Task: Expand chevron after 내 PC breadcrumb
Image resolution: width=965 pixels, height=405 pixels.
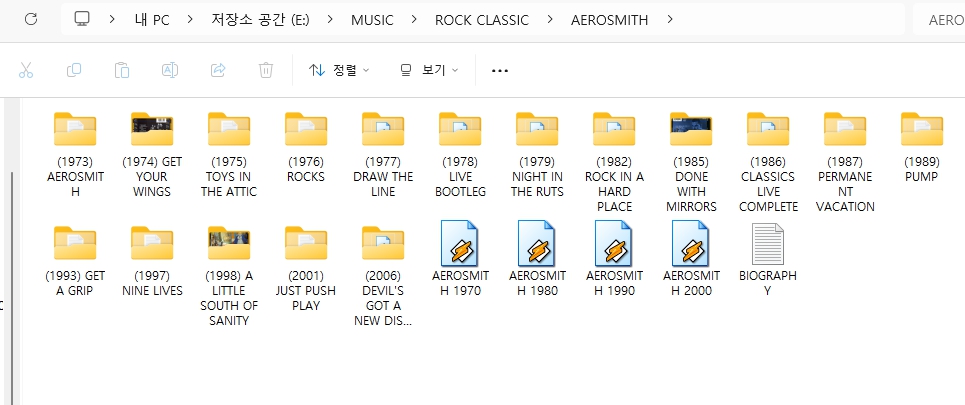Action: click(190, 20)
